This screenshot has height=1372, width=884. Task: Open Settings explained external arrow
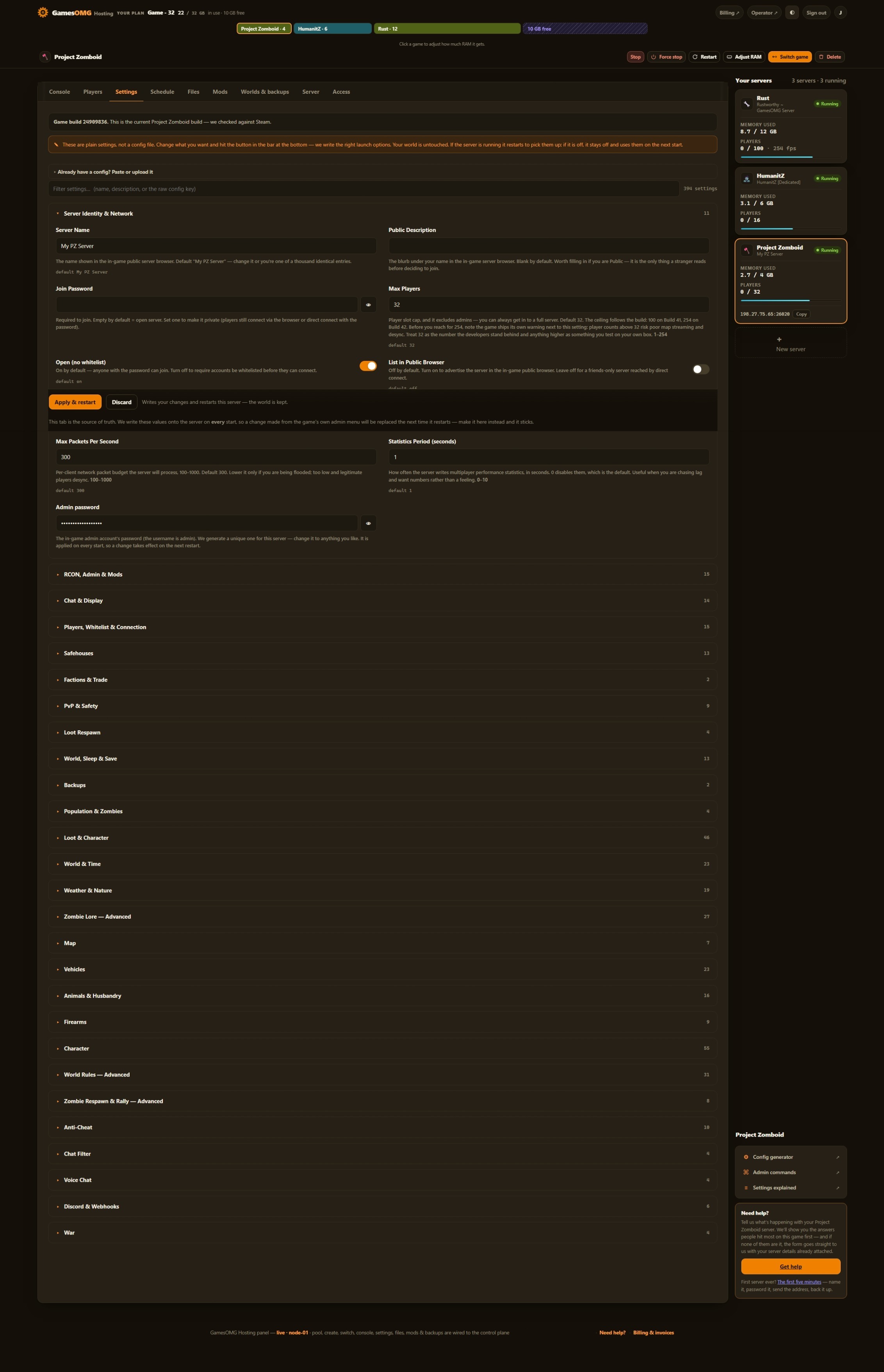[x=838, y=1188]
